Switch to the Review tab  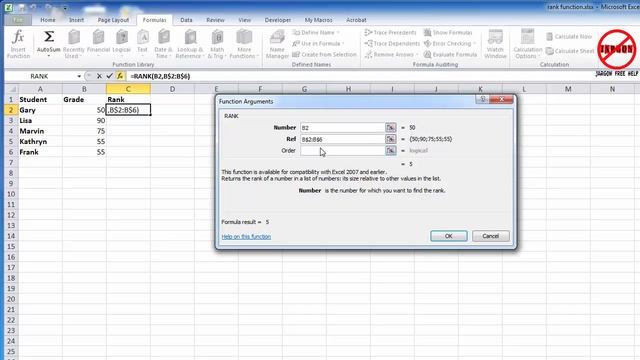[215, 20]
